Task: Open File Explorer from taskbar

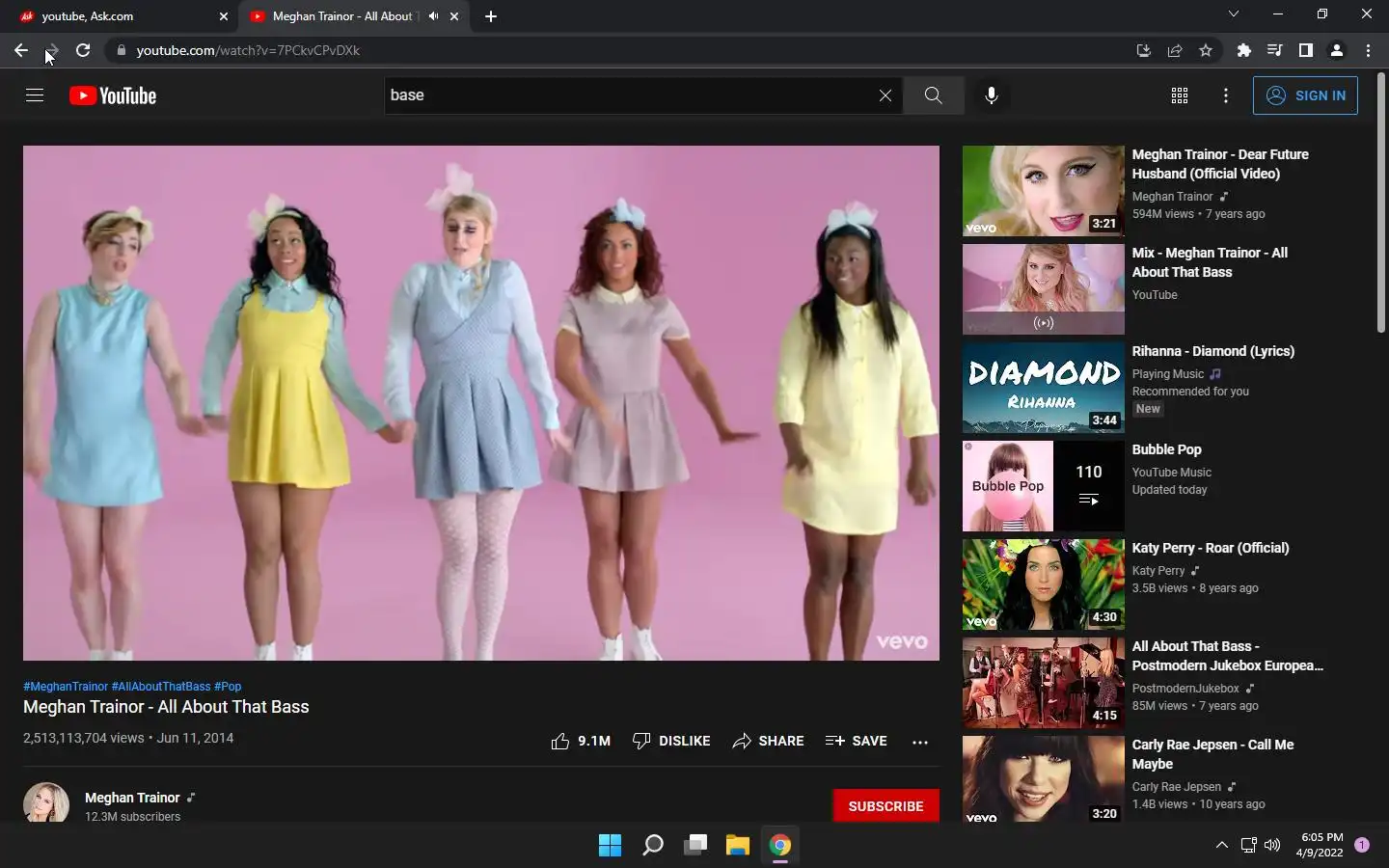Action: pyautogui.click(x=738, y=846)
